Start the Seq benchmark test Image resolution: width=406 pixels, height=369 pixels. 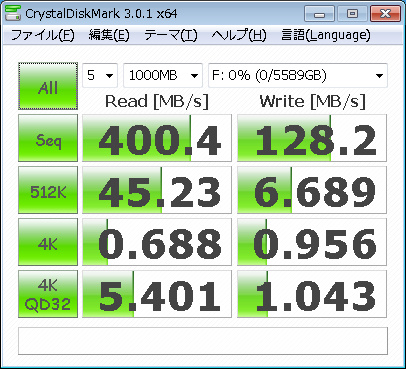48,138
